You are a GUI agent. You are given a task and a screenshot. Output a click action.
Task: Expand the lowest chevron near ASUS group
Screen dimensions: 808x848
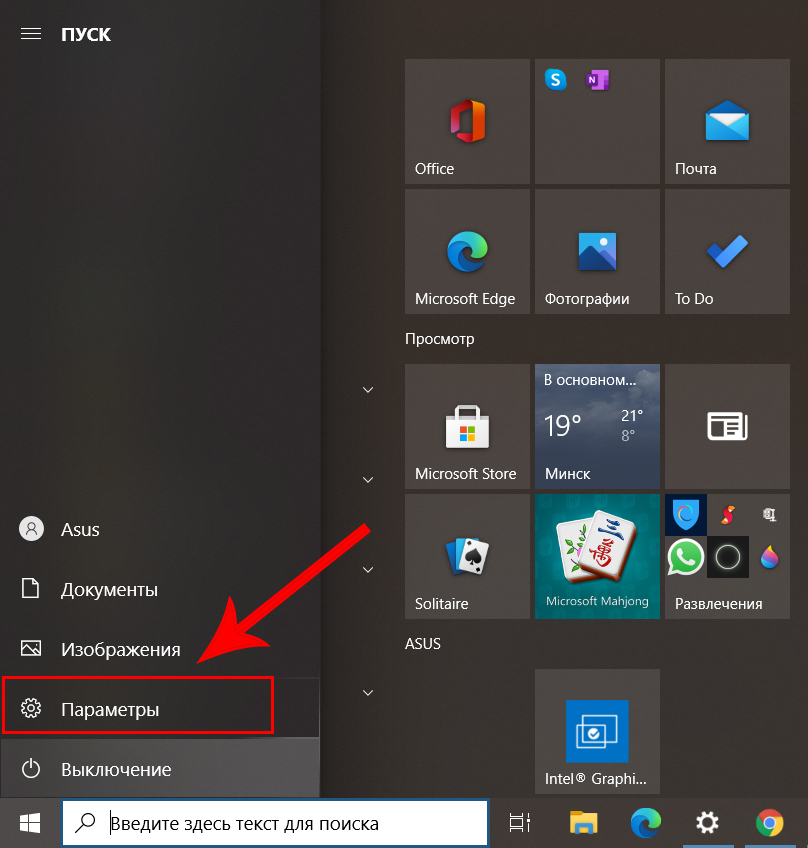pyautogui.click(x=368, y=693)
